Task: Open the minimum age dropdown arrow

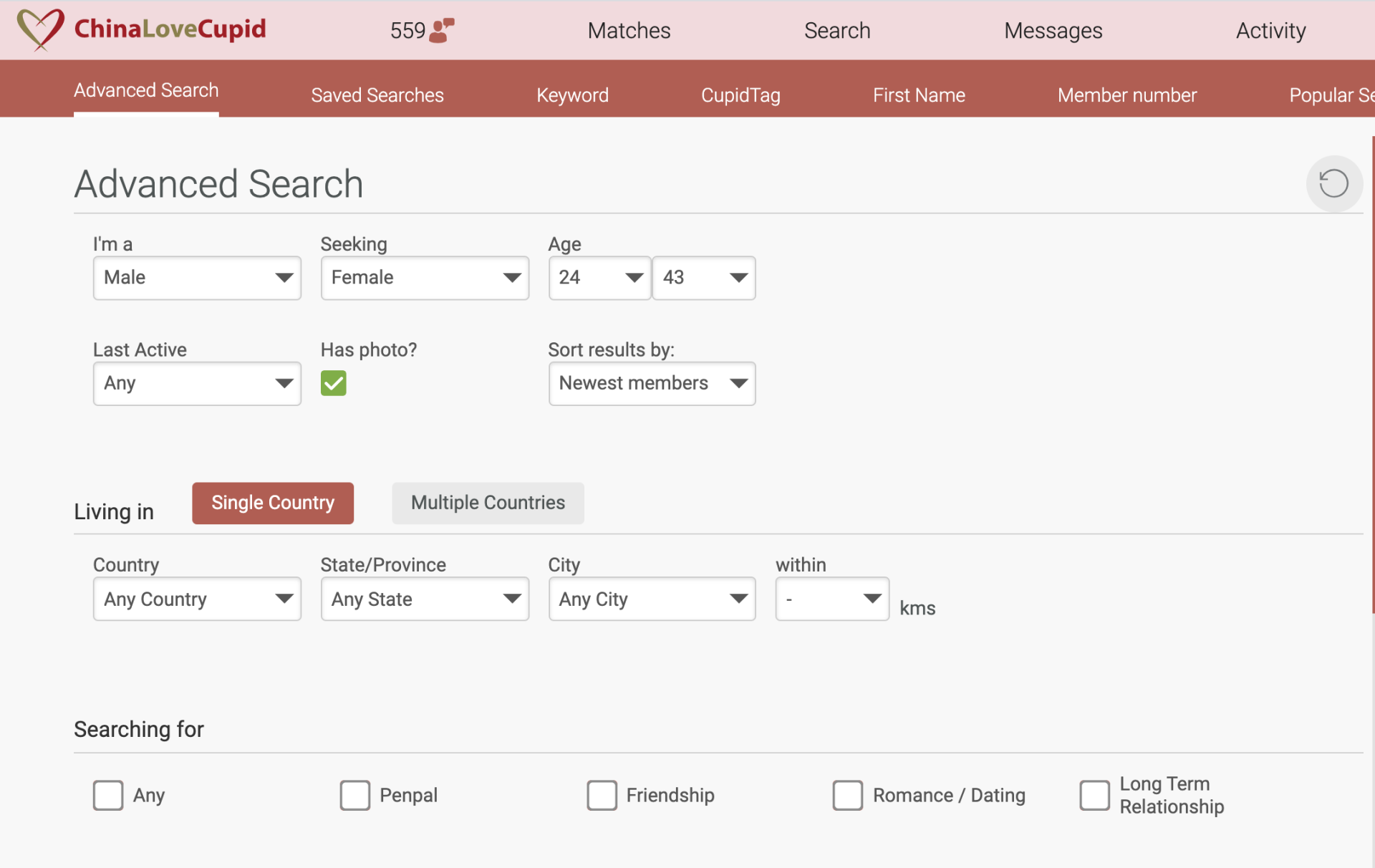Action: click(x=632, y=278)
